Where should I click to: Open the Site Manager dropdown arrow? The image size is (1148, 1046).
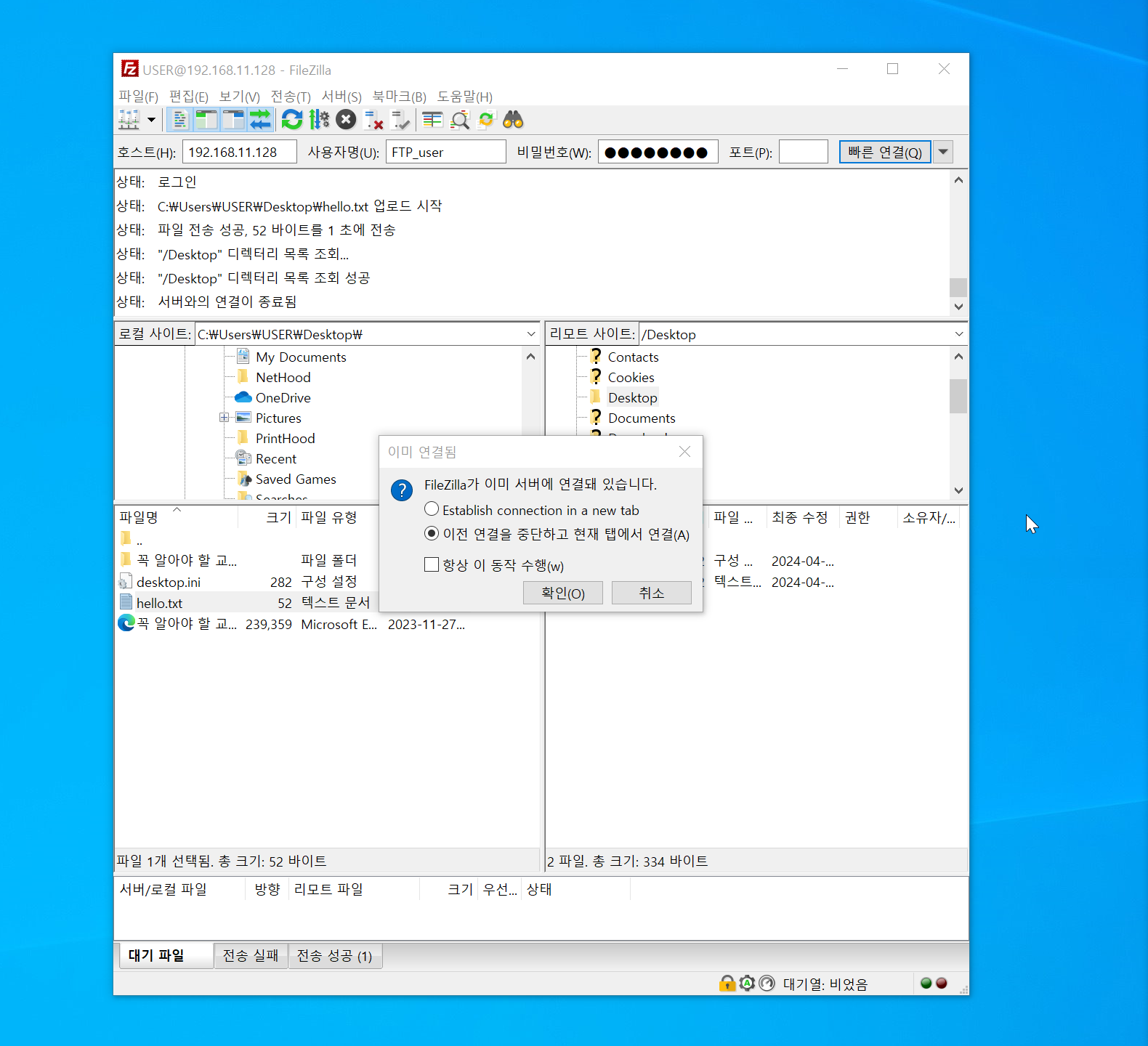(x=151, y=120)
